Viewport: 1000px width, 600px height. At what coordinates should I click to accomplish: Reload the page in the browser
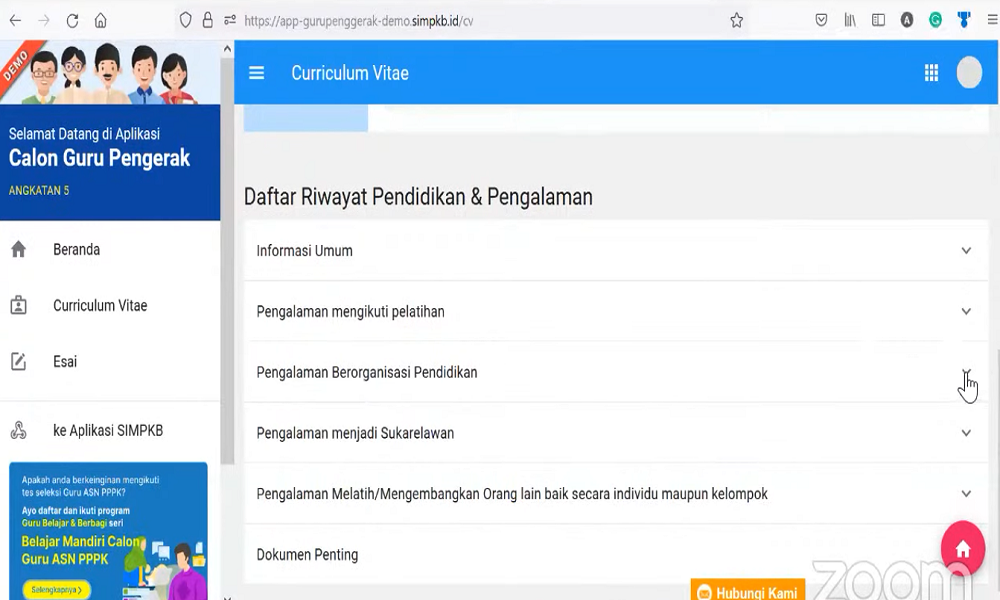(72, 20)
